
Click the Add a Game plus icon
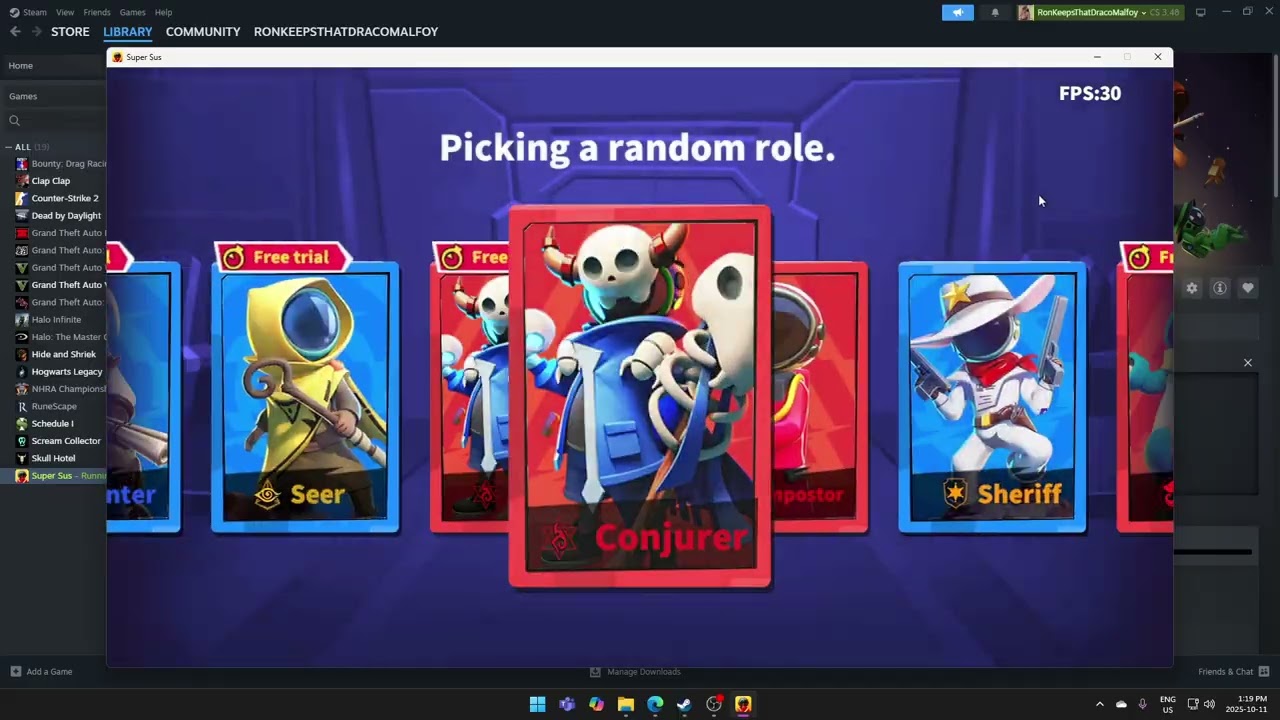(15, 672)
